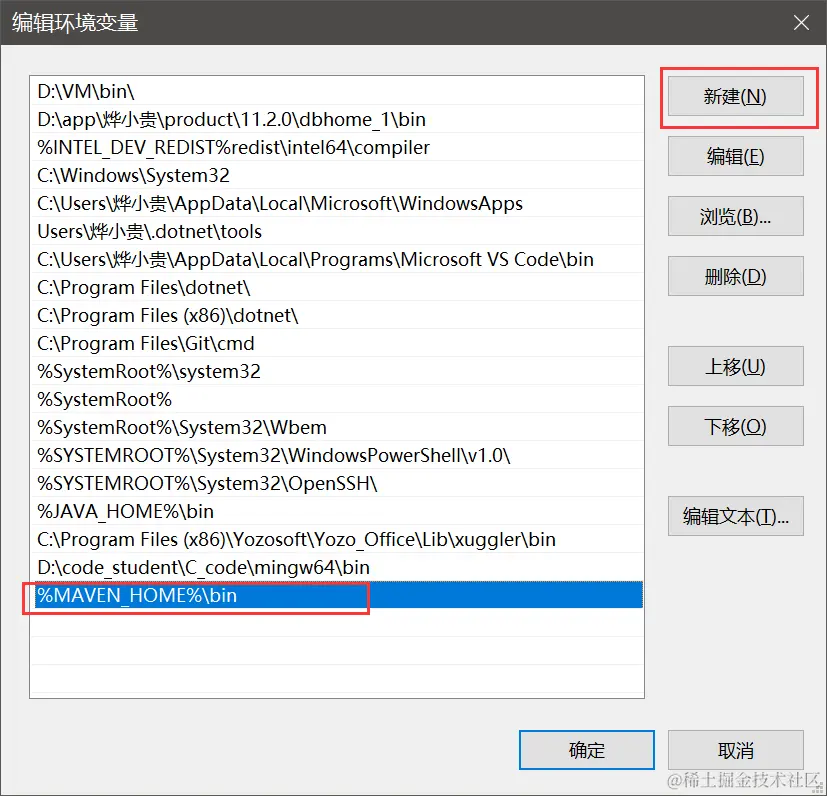Screen dimensions: 827x796
Task: Select the highlighted %MAVEN_HOME%\bin entry
Action: tap(337, 595)
